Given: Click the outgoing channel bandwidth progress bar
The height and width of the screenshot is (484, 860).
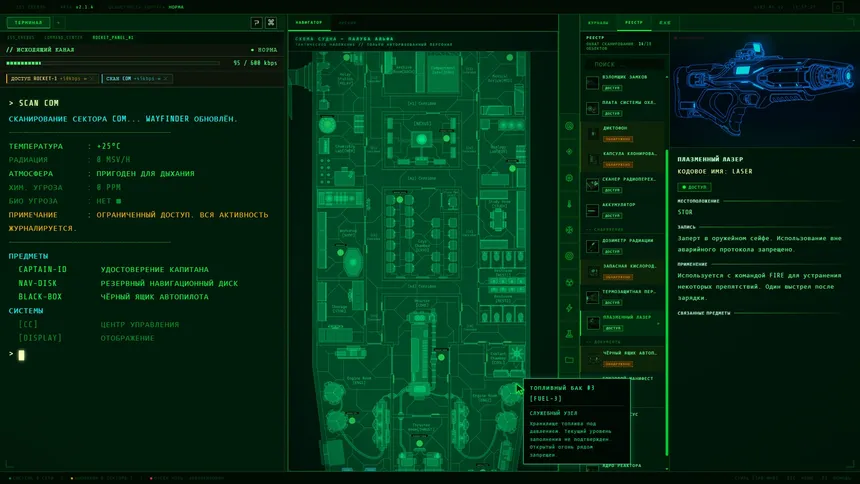Looking at the screenshot, I should (113, 63).
